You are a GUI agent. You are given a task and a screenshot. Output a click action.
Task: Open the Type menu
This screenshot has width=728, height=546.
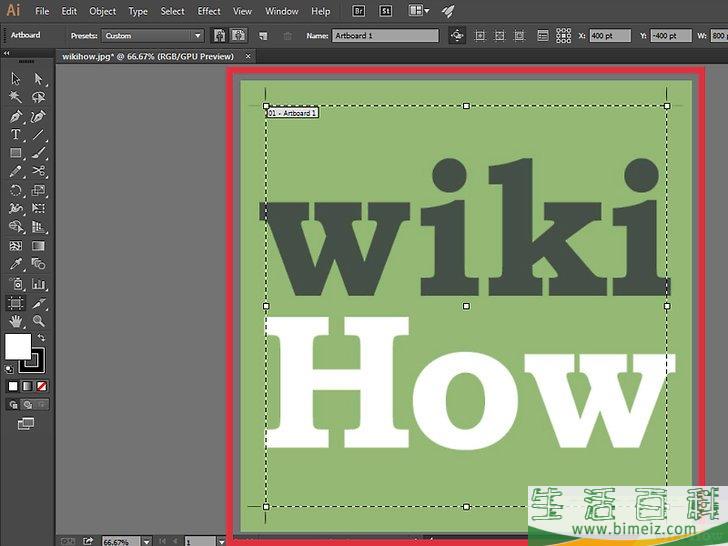(138, 11)
